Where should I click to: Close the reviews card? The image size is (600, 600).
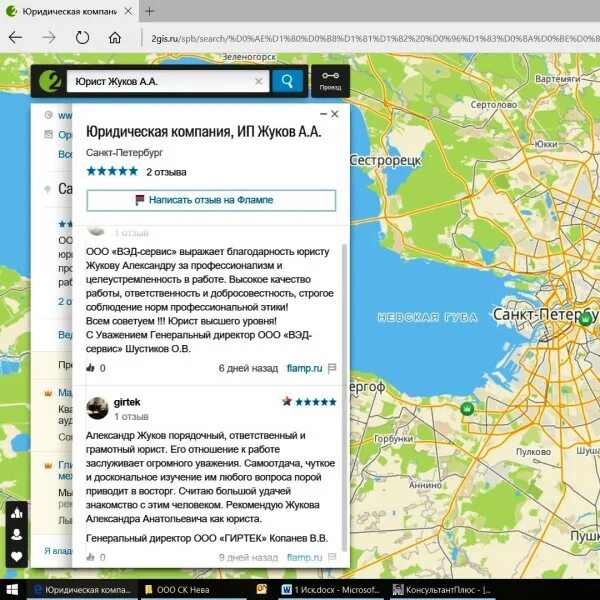click(335, 114)
